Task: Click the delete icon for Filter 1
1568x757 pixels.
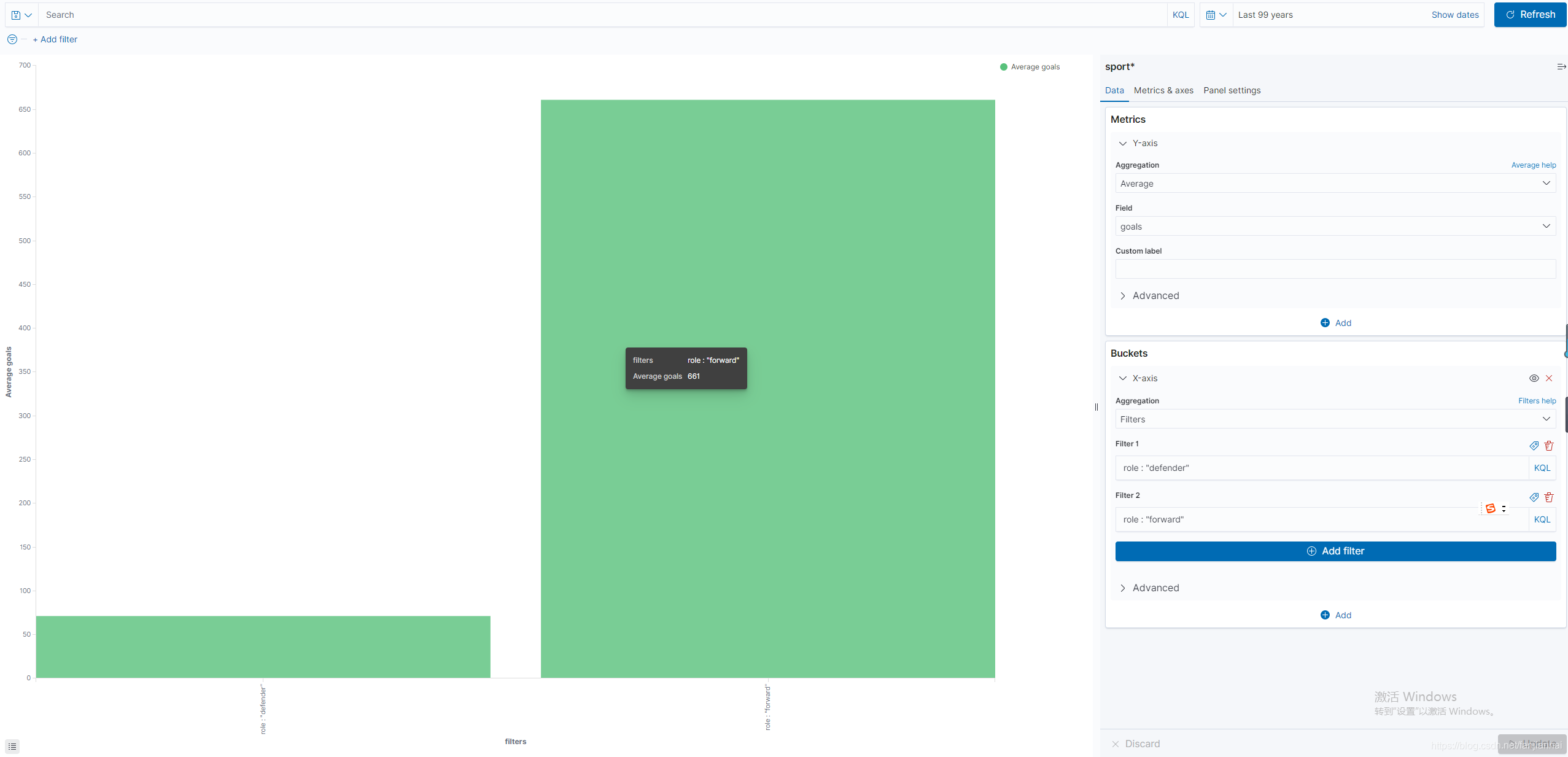Action: point(1549,445)
